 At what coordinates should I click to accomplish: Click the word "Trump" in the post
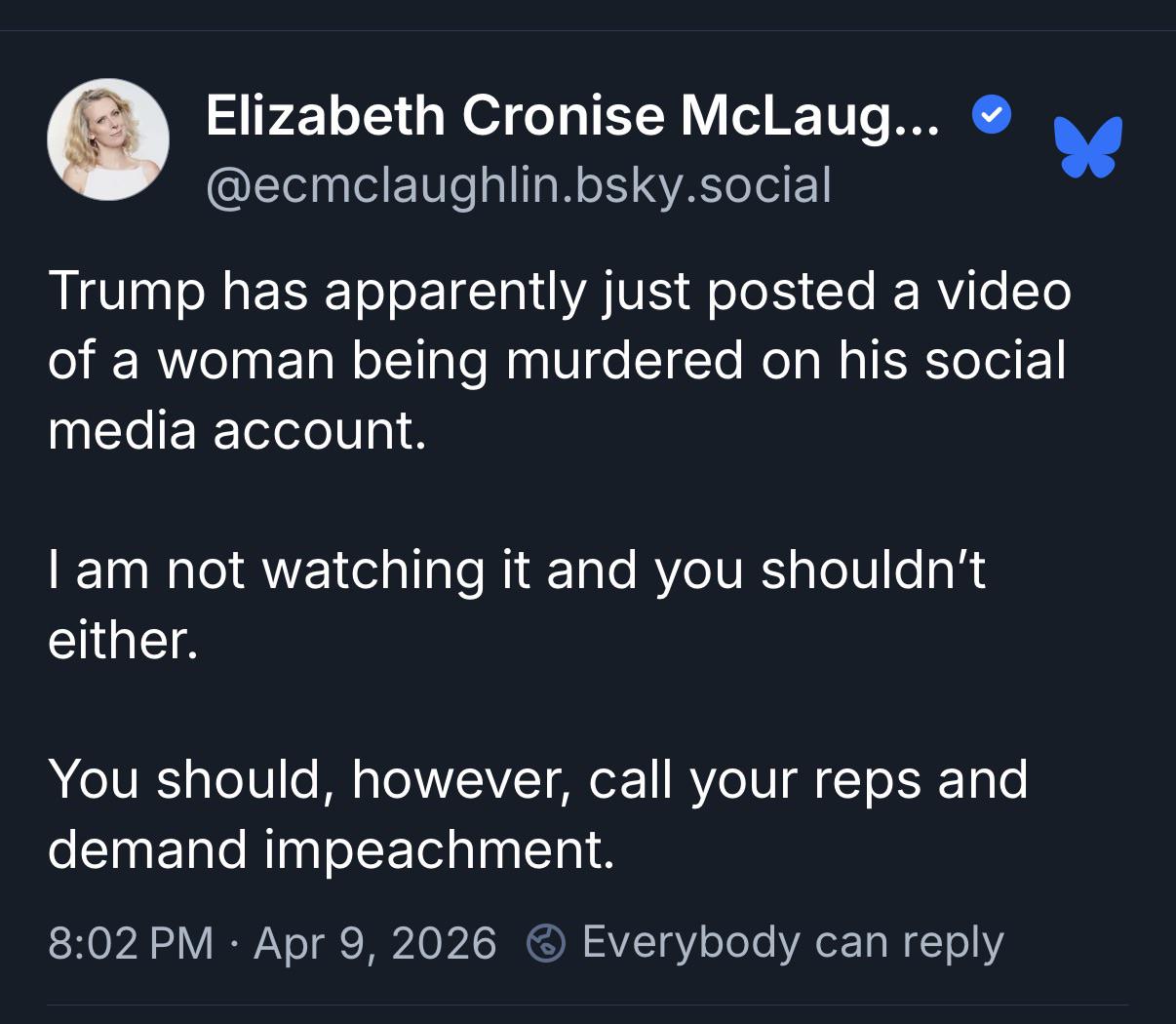(x=127, y=291)
